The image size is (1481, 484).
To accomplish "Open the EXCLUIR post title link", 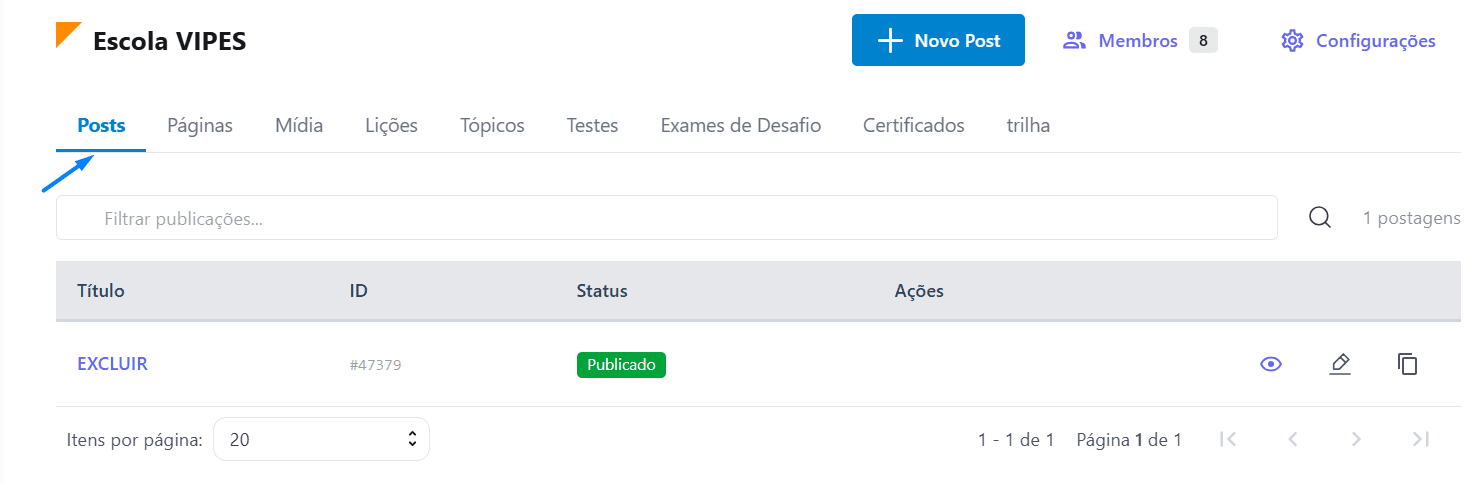I will (112, 364).
